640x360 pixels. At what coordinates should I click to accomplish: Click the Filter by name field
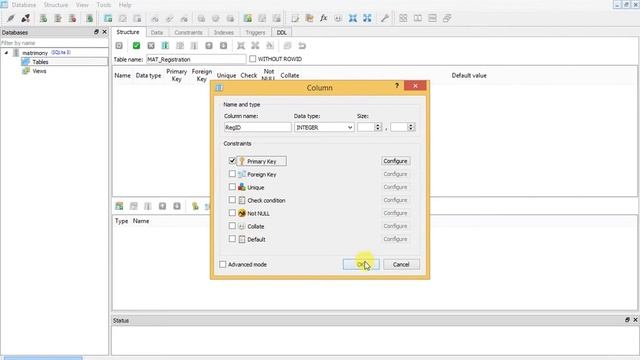click(x=54, y=43)
